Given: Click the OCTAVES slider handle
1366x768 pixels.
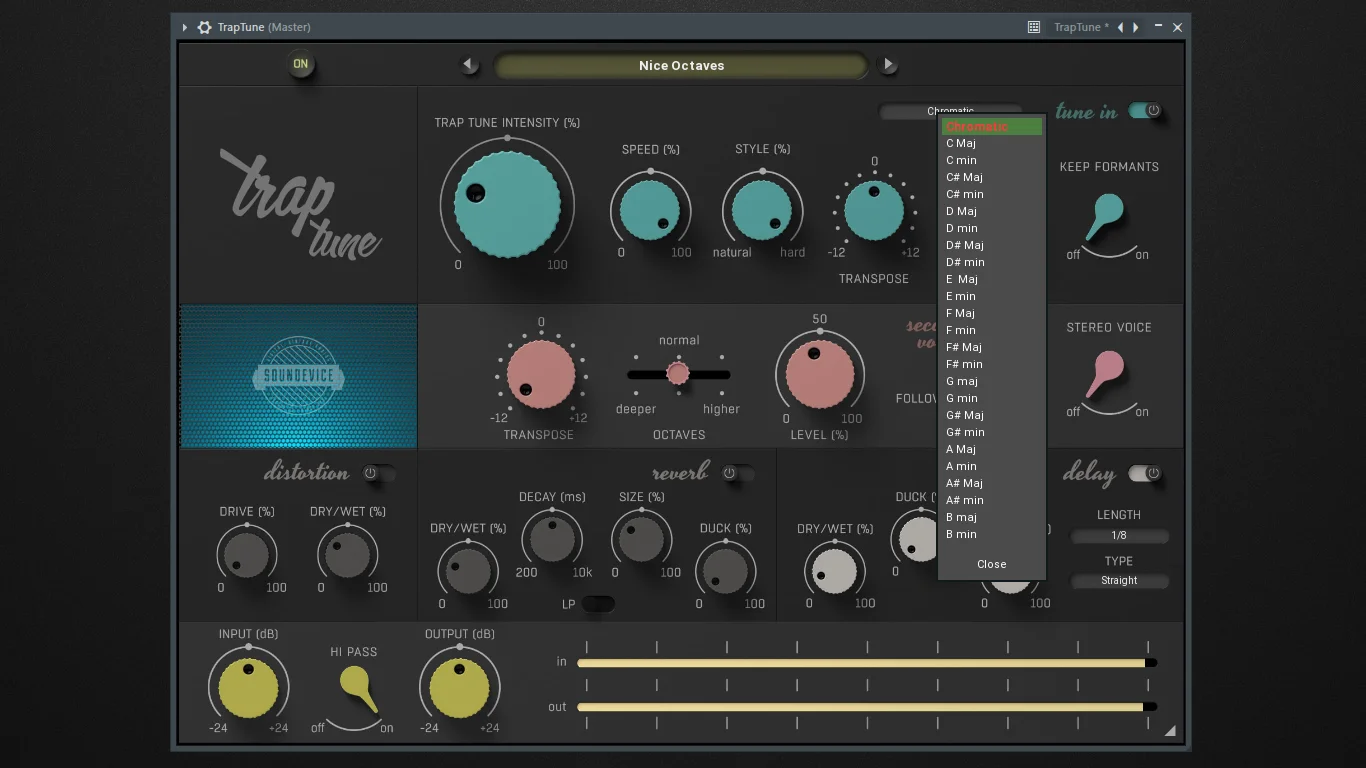Looking at the screenshot, I should (x=678, y=374).
